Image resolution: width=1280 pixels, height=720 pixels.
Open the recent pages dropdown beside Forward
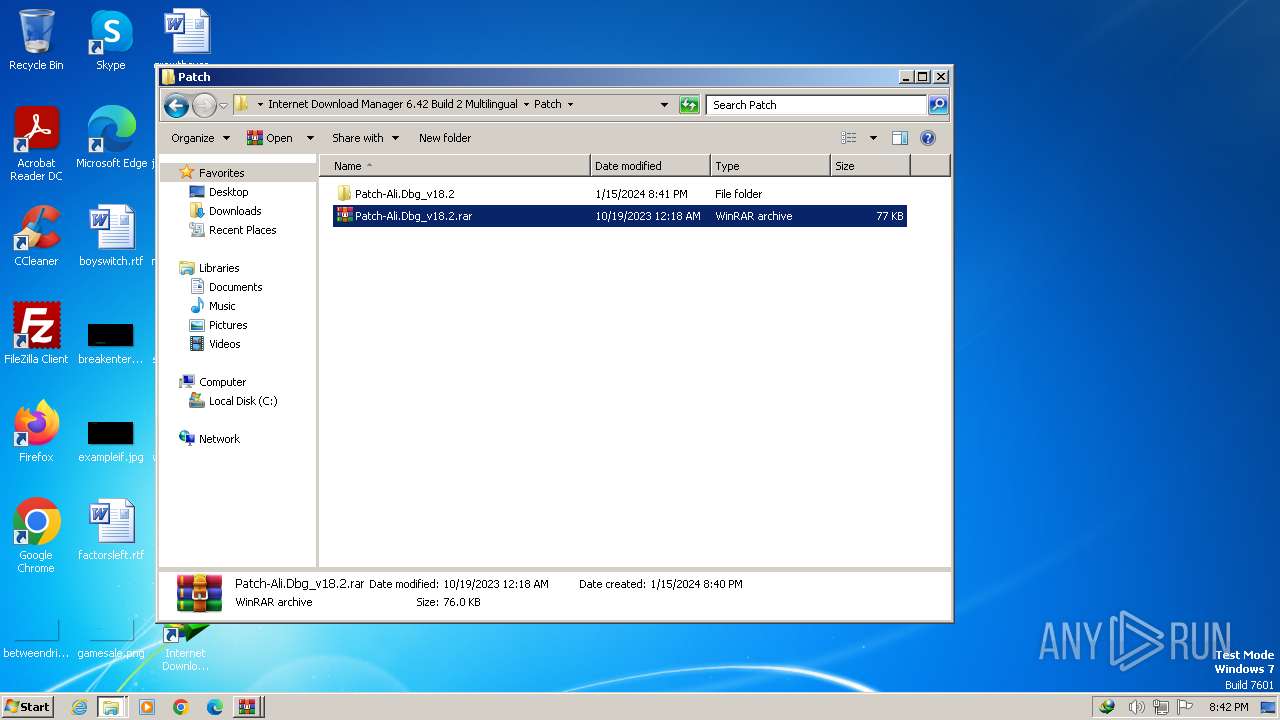click(x=224, y=105)
